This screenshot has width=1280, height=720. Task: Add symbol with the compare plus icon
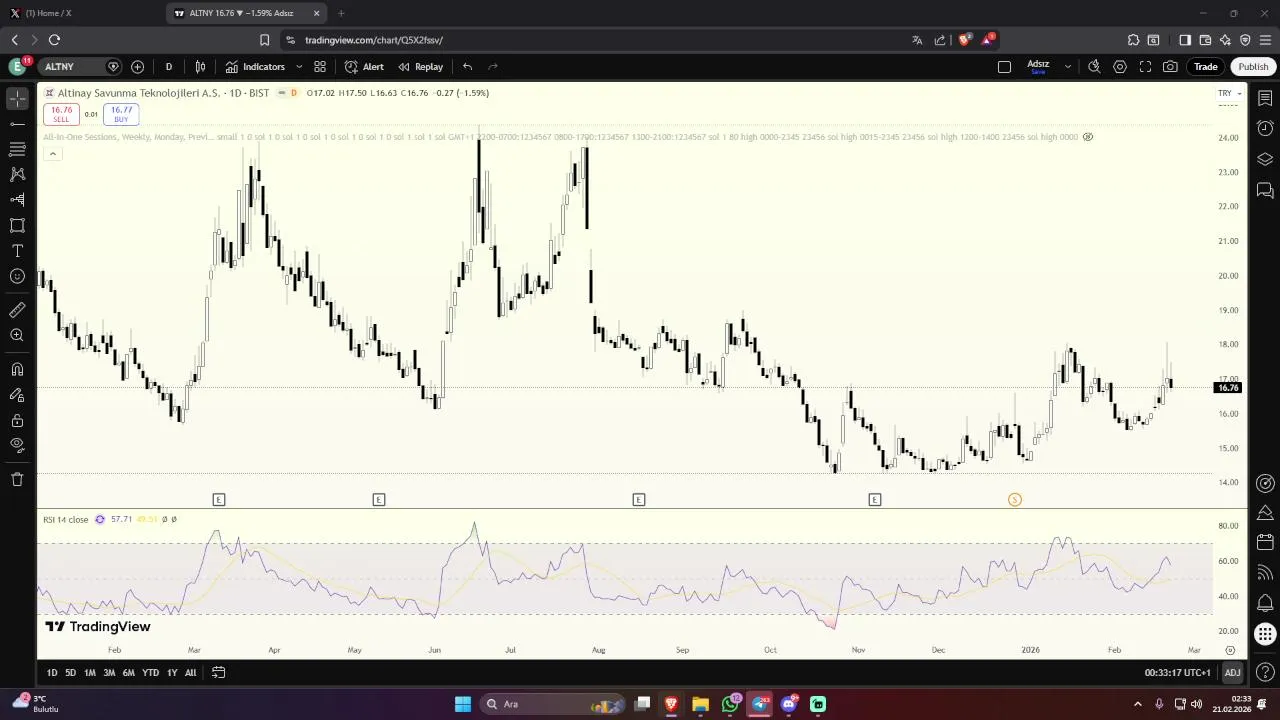point(137,67)
